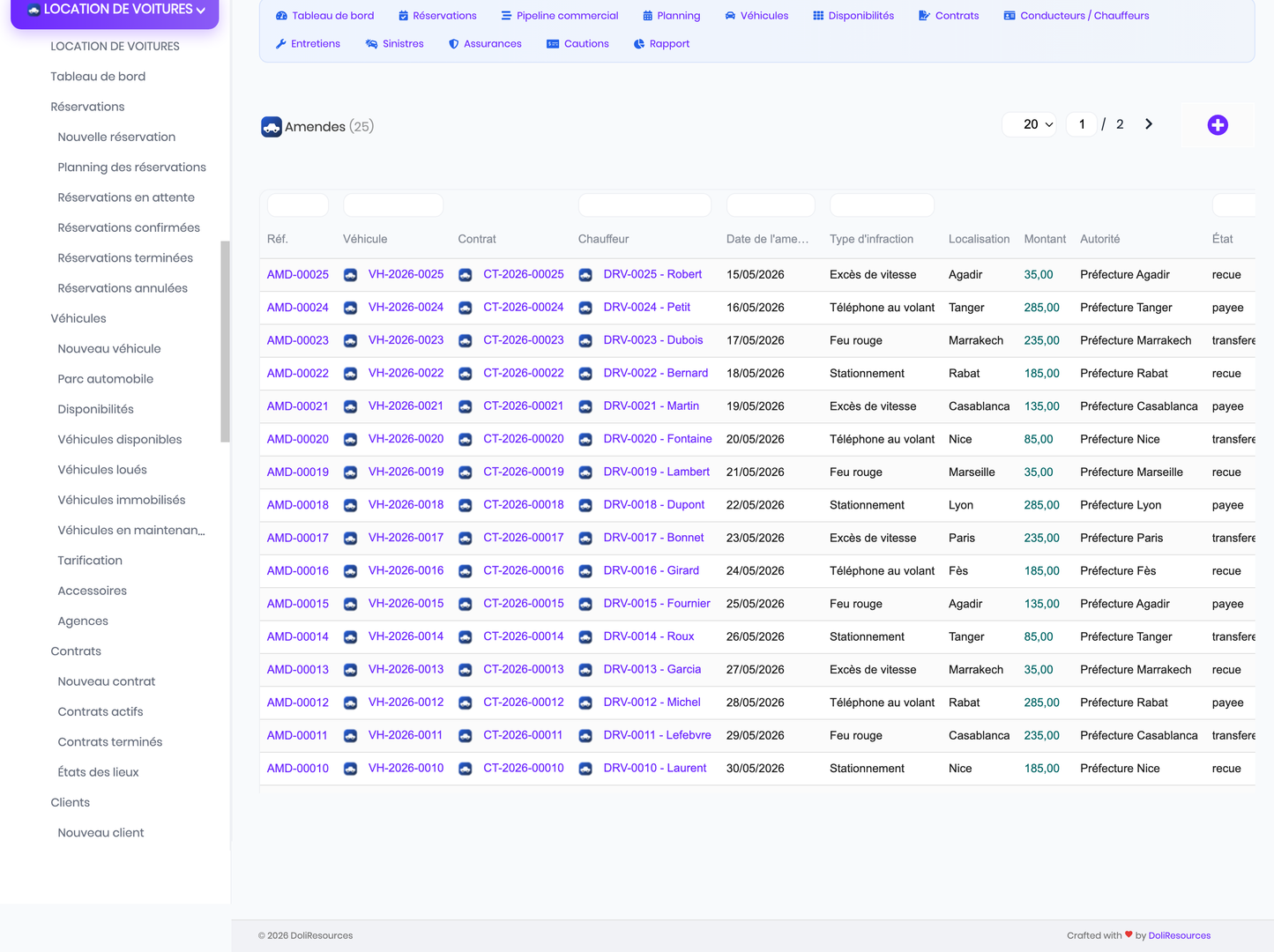Open Réservations en attente in sidebar

point(126,197)
